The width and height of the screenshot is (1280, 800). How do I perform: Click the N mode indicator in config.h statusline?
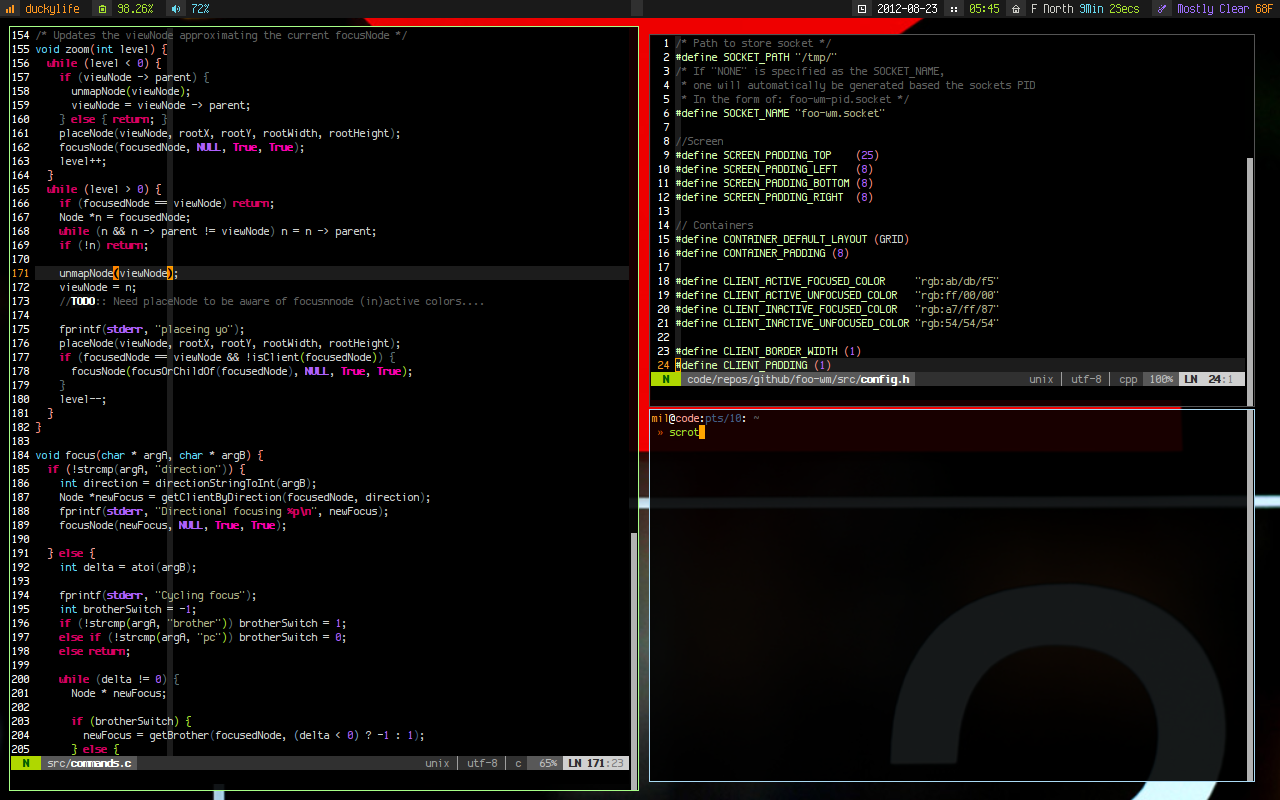coord(666,379)
